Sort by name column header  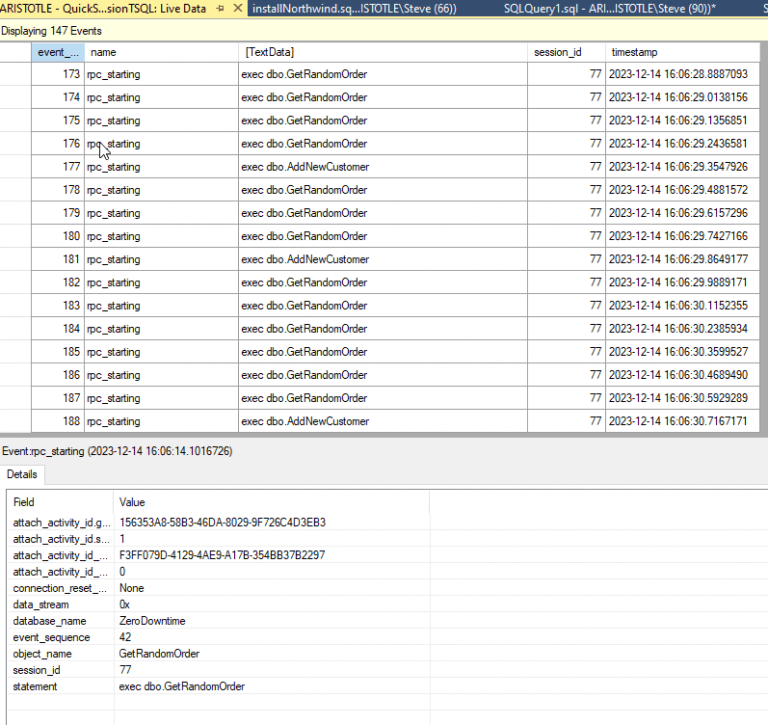coord(161,52)
